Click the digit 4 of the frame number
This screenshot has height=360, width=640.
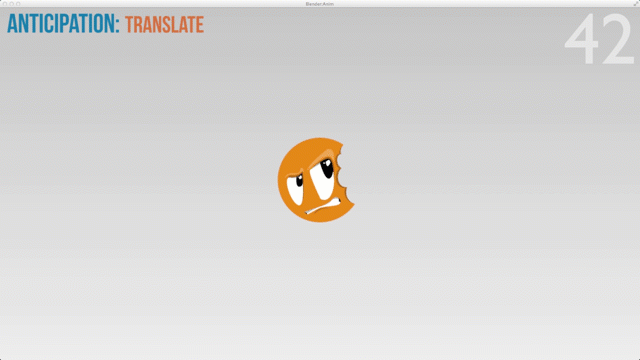[581, 39]
